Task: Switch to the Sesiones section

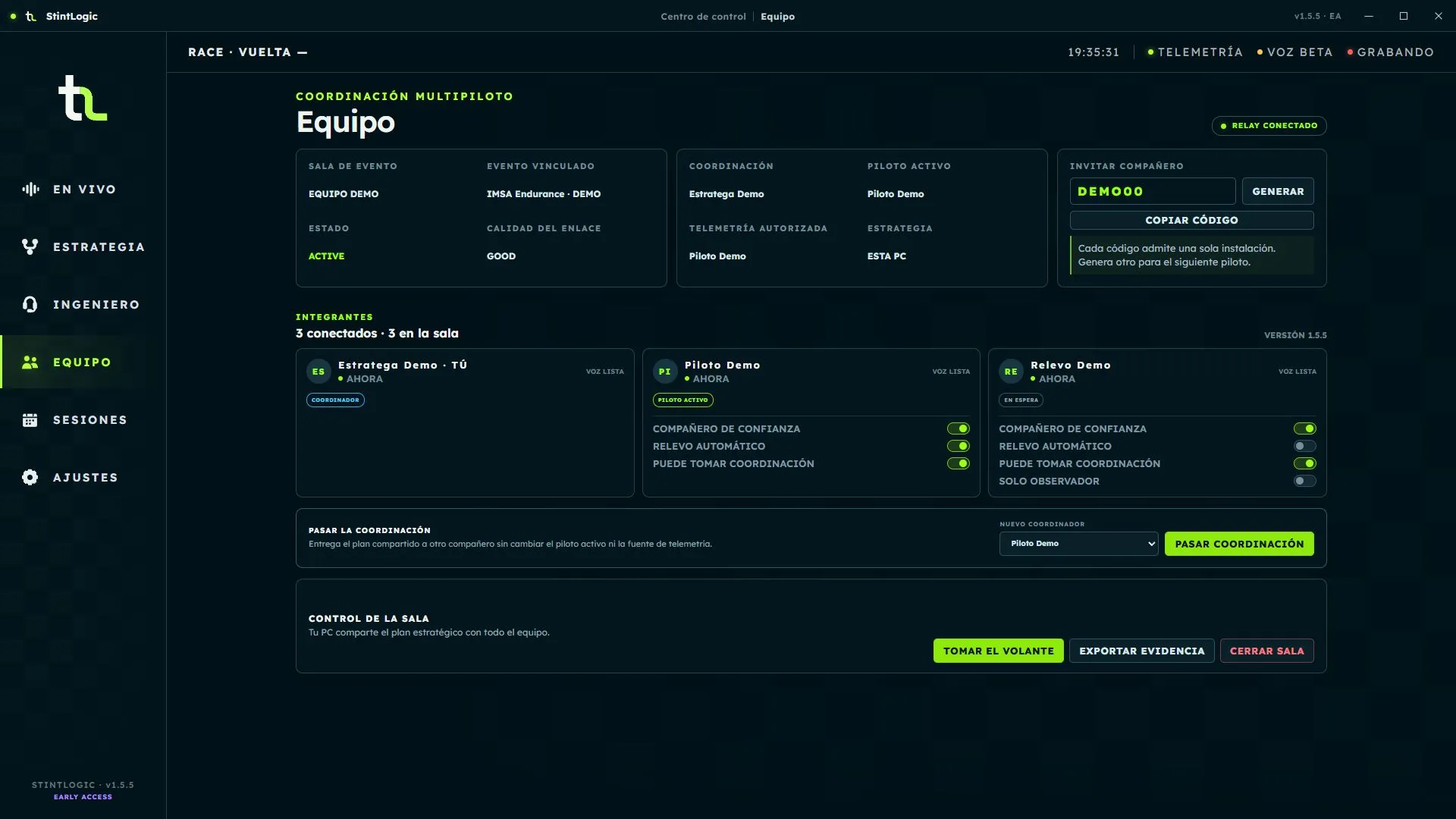Action: coord(83,420)
